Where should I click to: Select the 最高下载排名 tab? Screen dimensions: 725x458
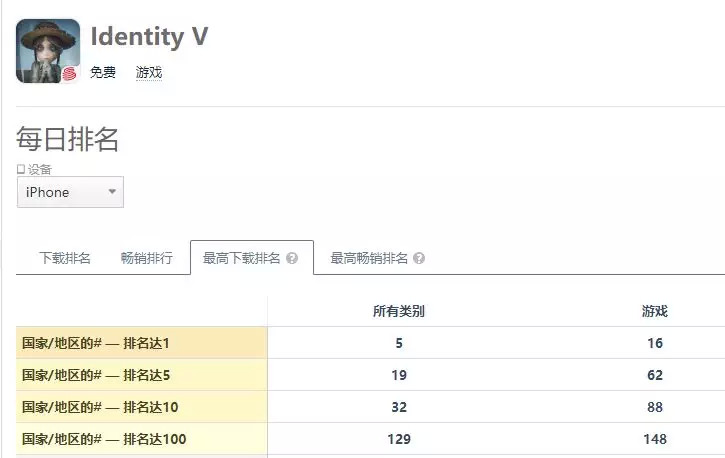[x=242, y=258]
